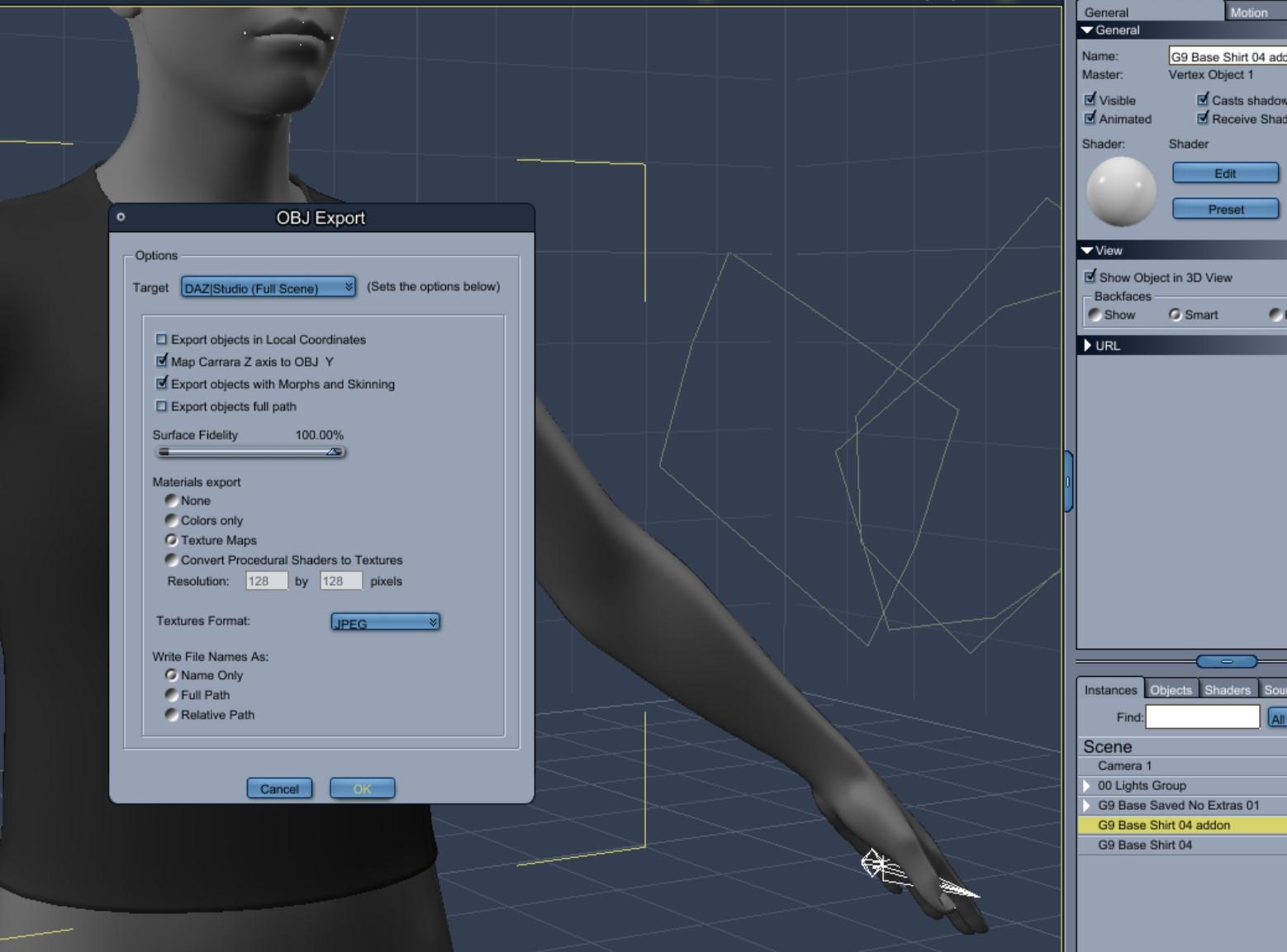Switch to the Motion tab

pos(1256,12)
